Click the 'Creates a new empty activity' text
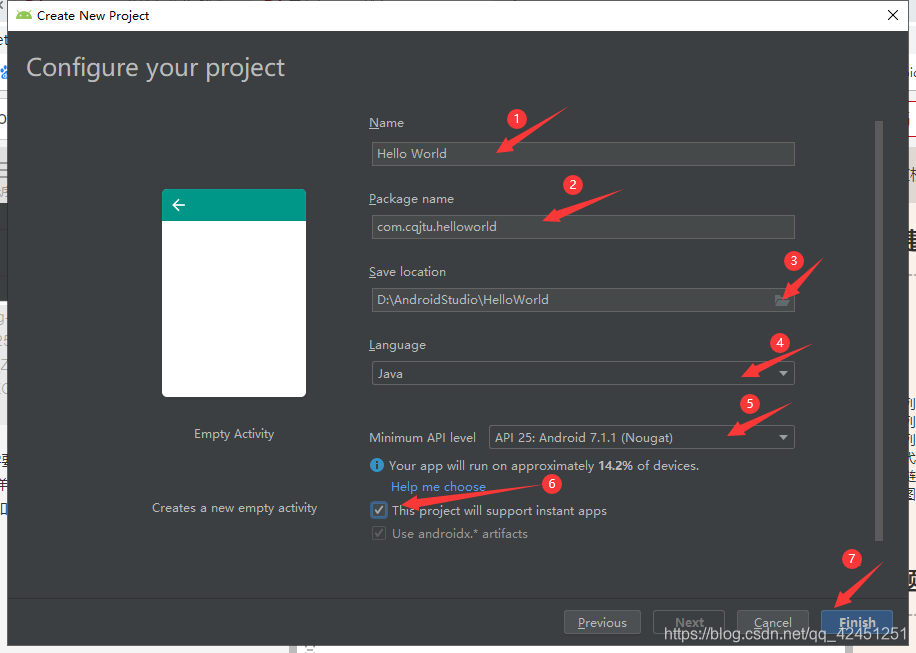Viewport: 916px width, 653px height. pos(234,508)
